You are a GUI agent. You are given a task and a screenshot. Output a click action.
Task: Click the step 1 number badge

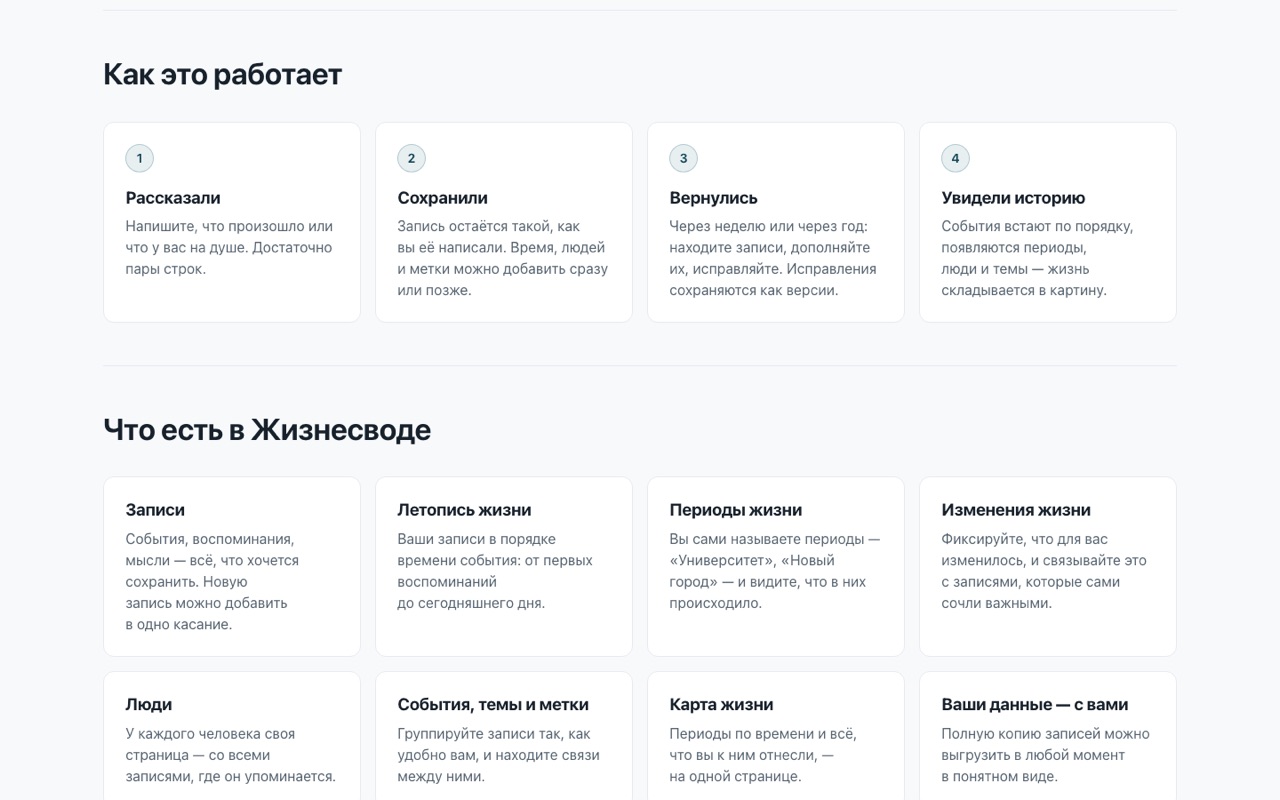click(x=139, y=158)
